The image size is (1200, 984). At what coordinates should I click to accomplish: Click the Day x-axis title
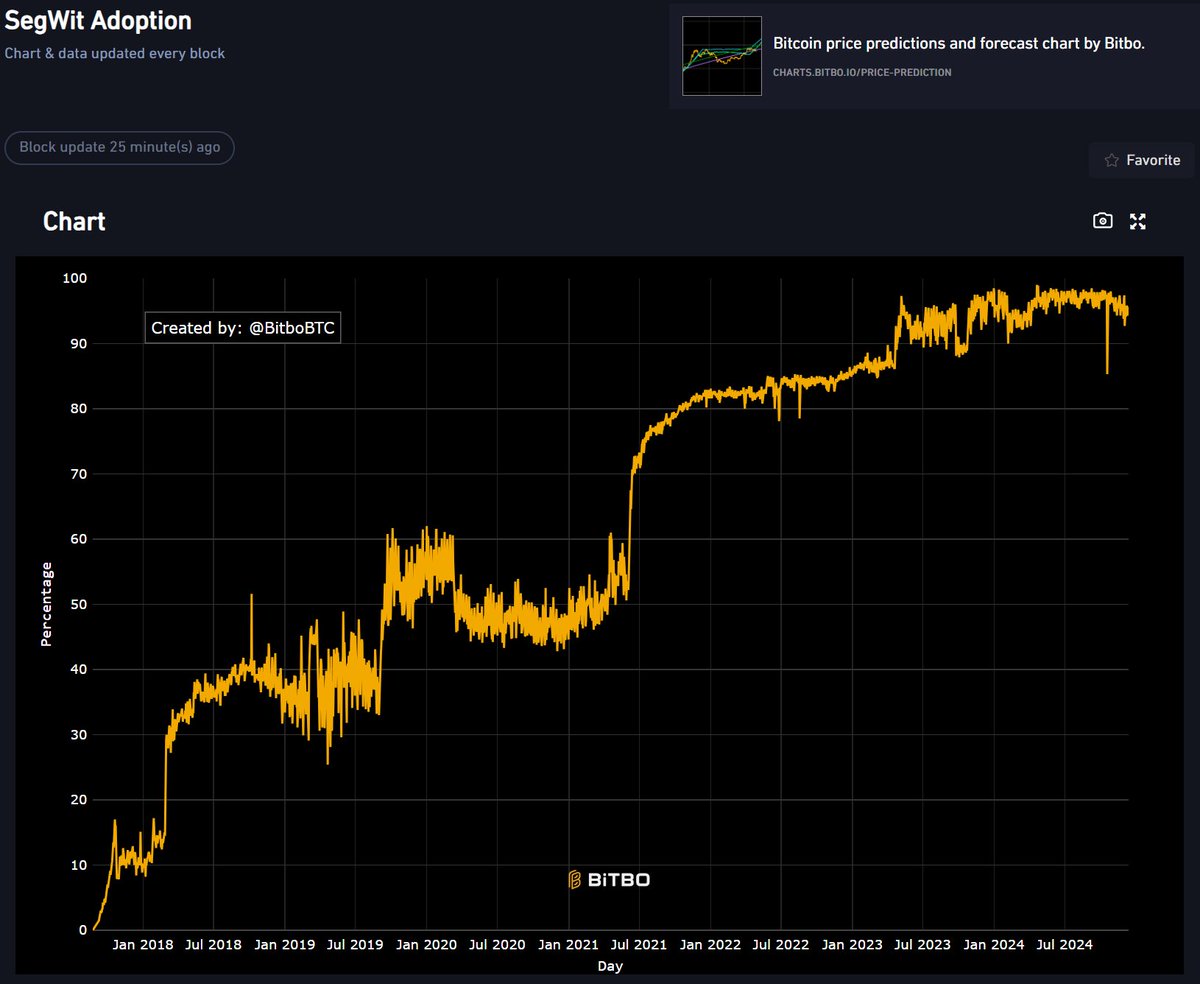coord(610,966)
